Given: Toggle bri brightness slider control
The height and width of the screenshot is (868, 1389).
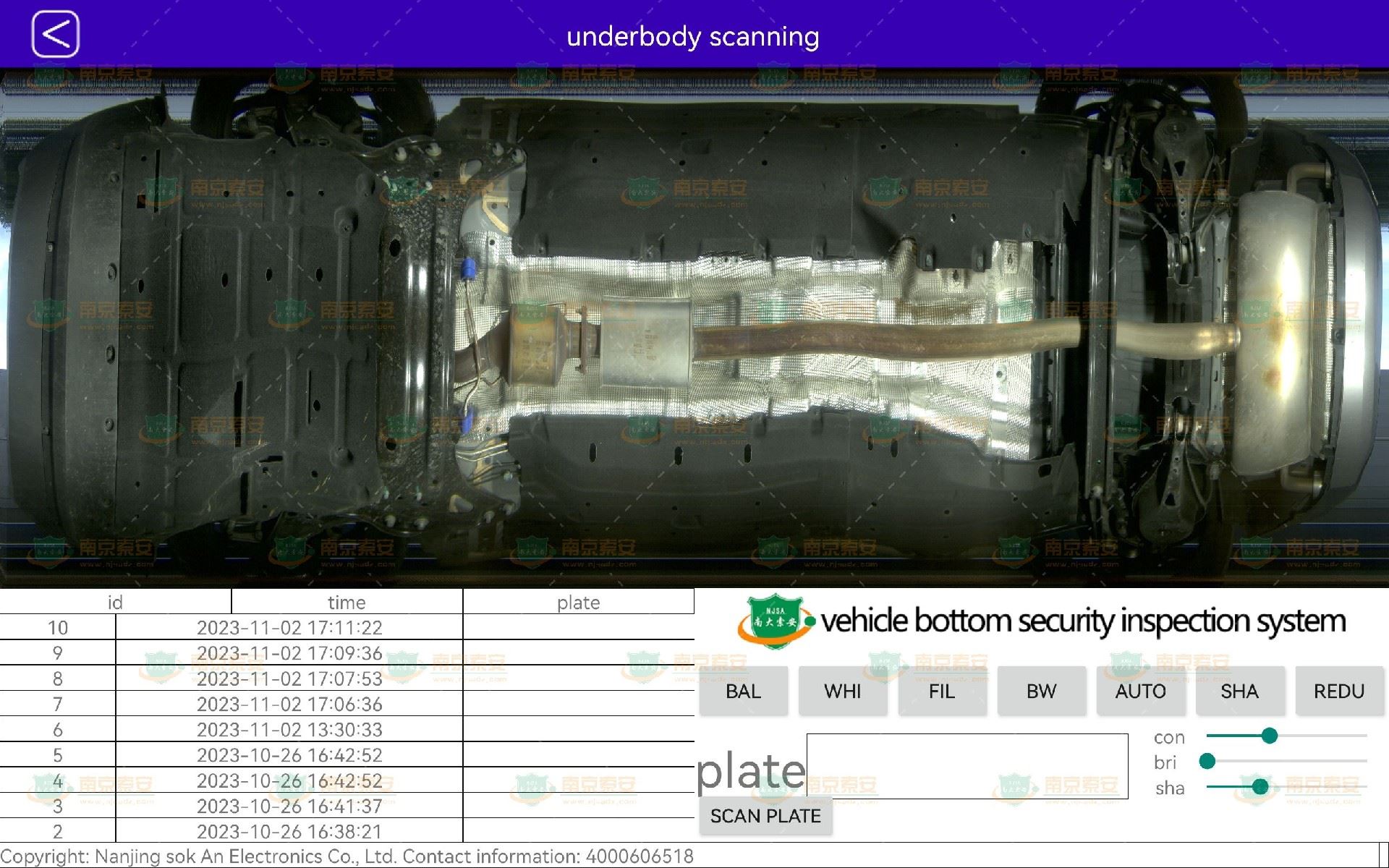Looking at the screenshot, I should (x=1207, y=762).
